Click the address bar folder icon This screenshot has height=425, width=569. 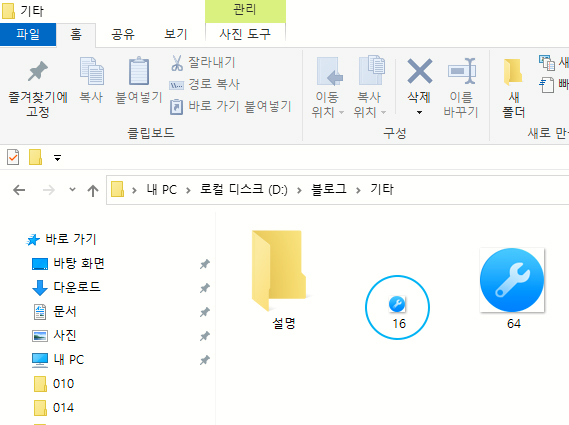coord(117,189)
